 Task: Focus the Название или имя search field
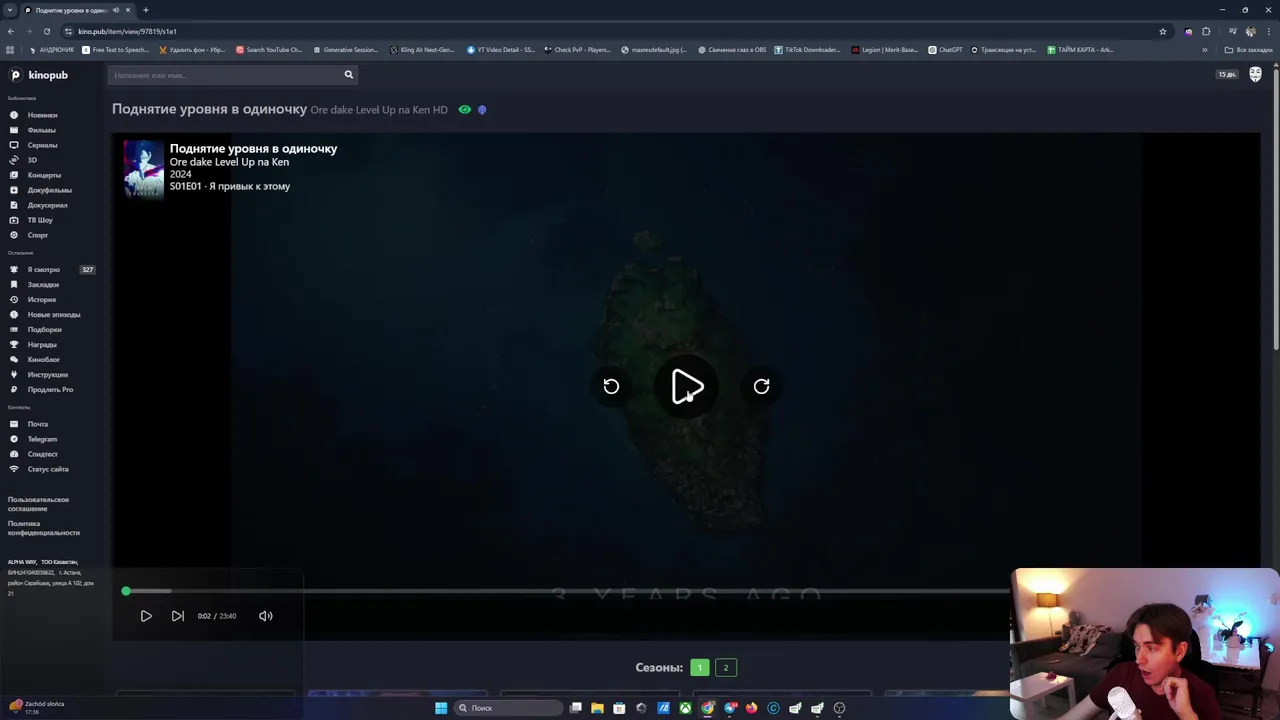(x=225, y=75)
